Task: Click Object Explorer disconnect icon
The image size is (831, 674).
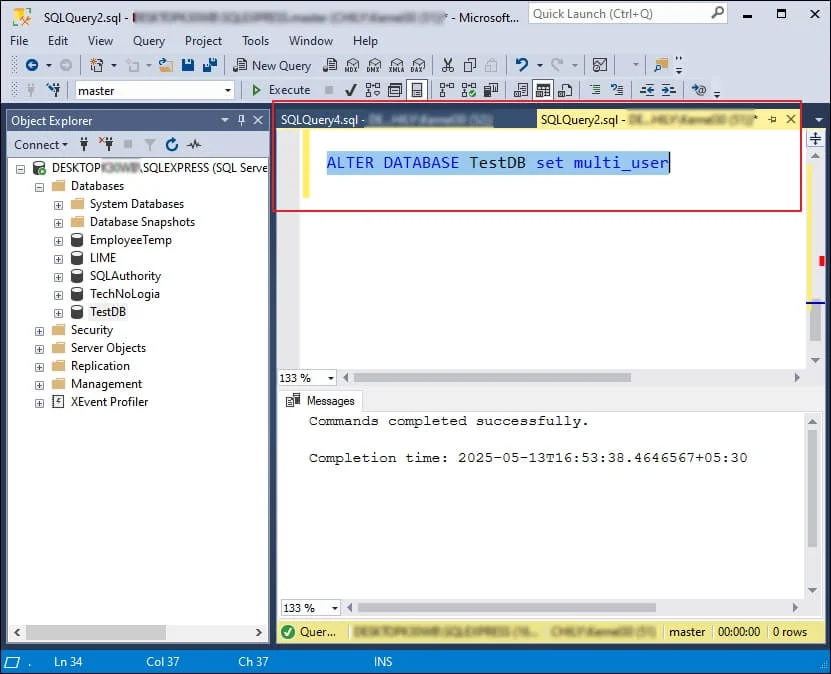Action: pos(106,144)
